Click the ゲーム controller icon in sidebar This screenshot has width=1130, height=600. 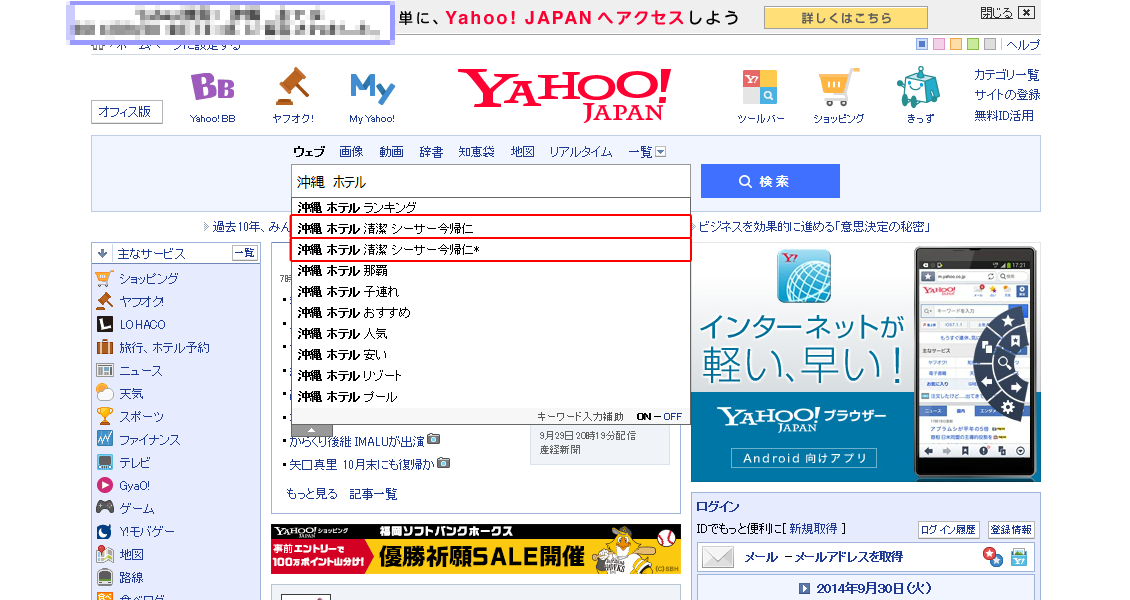click(x=104, y=507)
